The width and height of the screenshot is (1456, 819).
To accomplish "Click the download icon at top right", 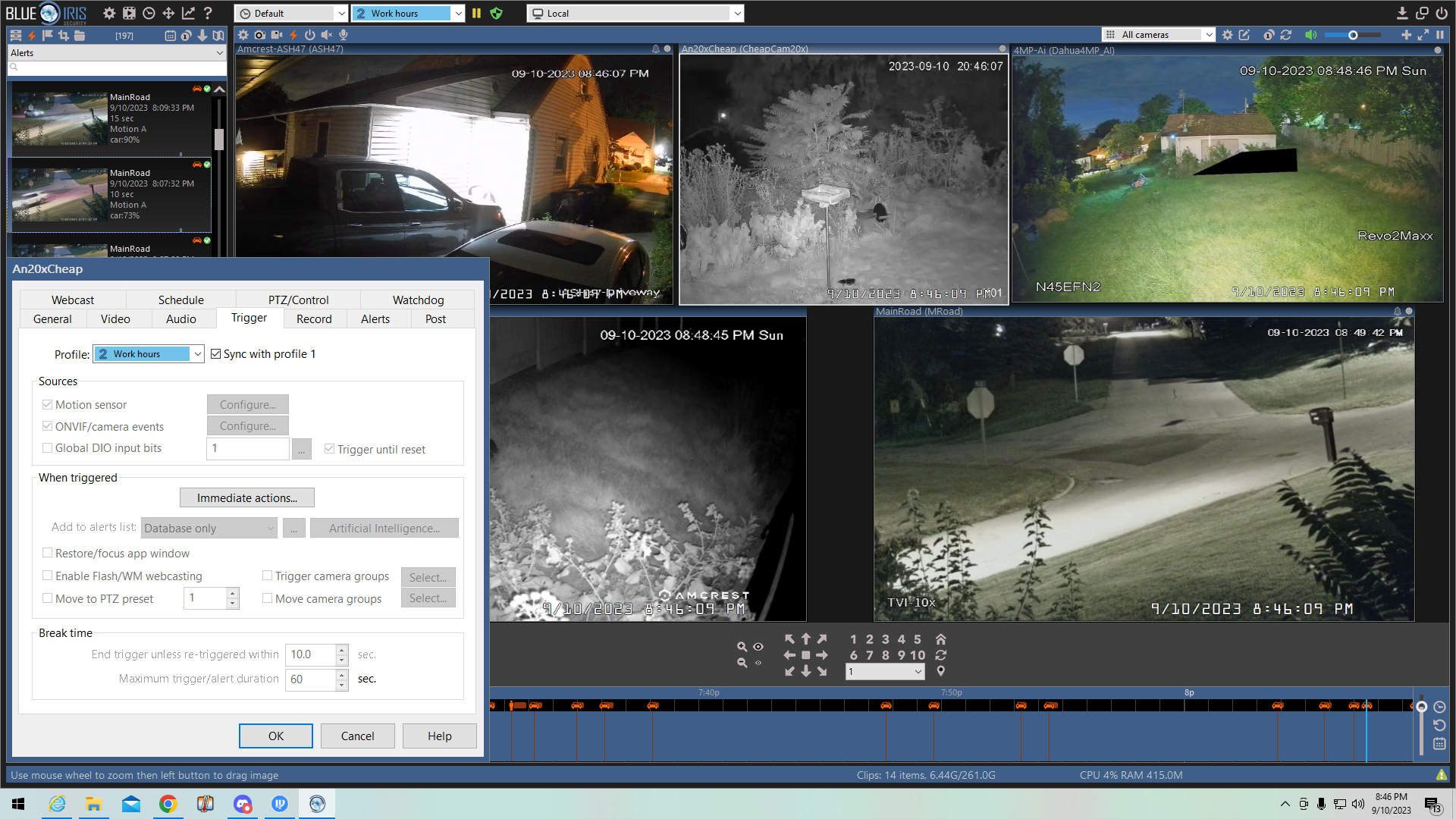I will 1402,13.
